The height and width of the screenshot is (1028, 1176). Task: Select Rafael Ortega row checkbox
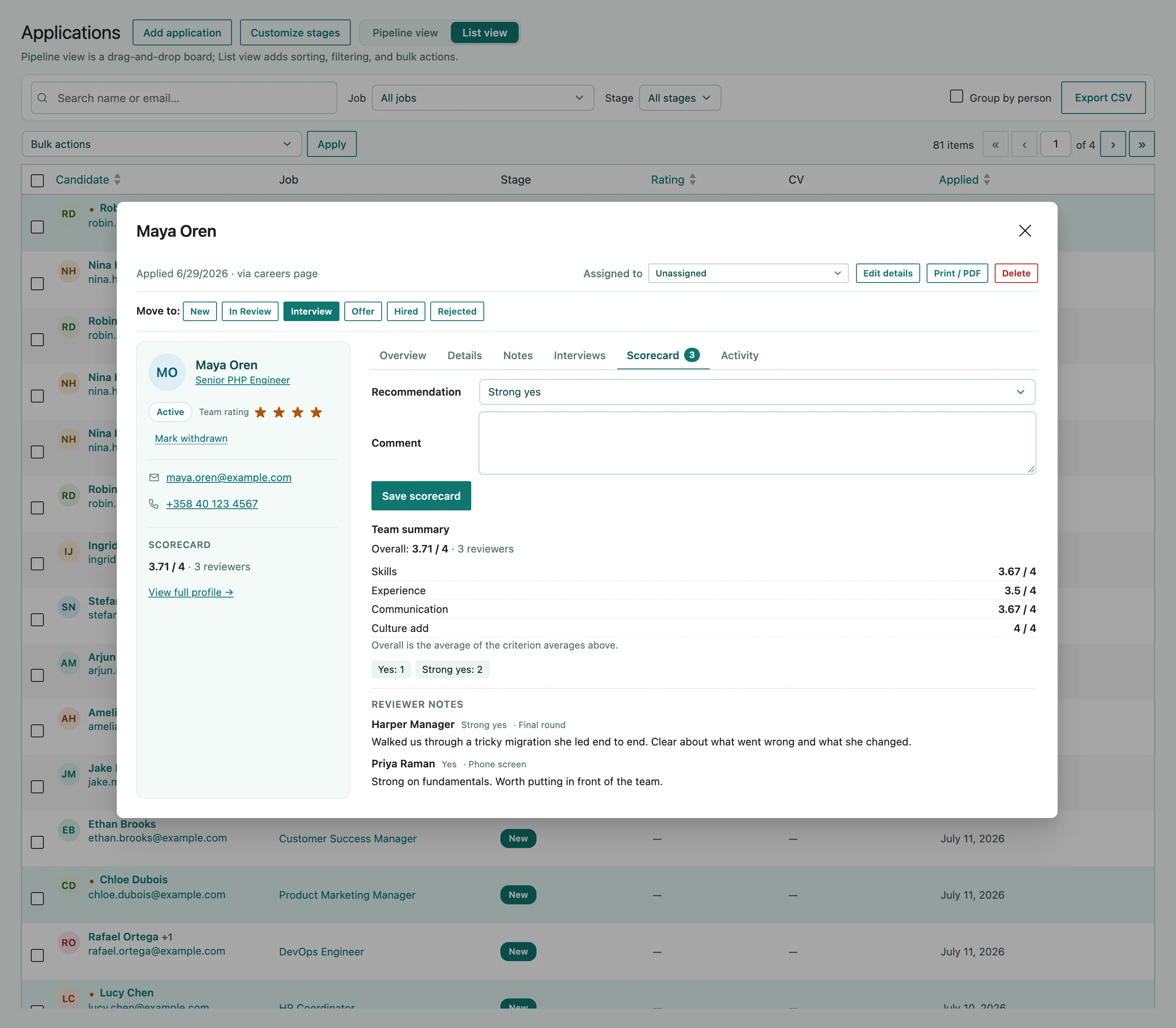[37, 955]
